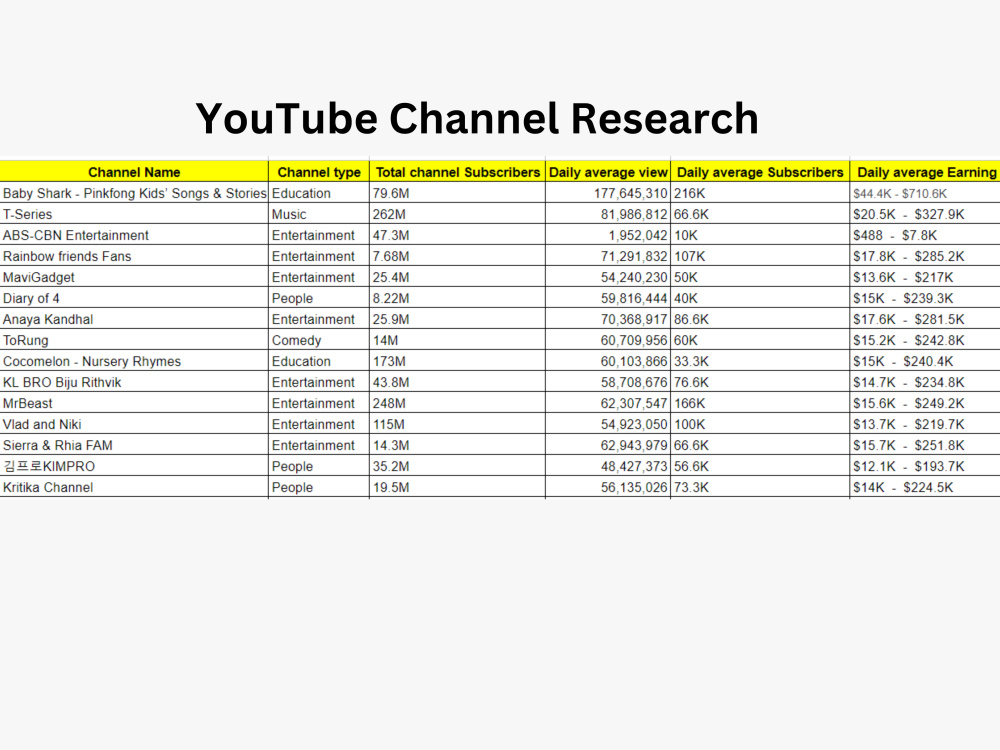Click the Sierra & Rhia FAM cell
This screenshot has width=1000, height=750.
[134, 446]
